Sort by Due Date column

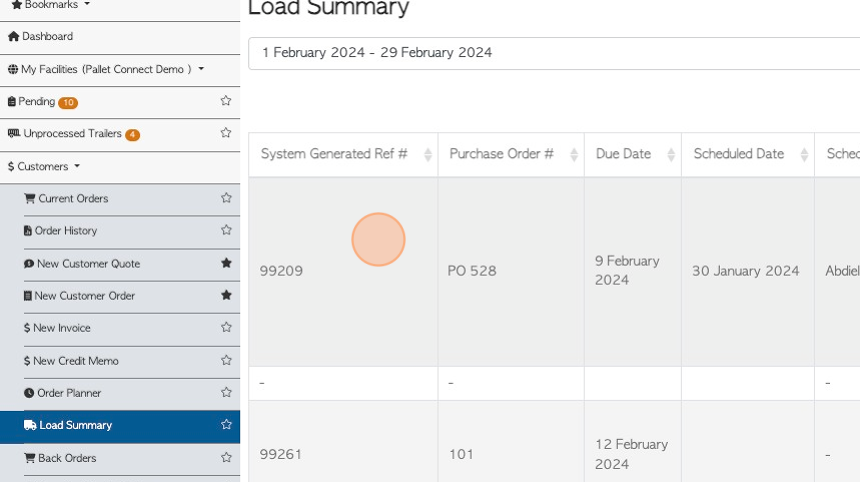(x=633, y=154)
